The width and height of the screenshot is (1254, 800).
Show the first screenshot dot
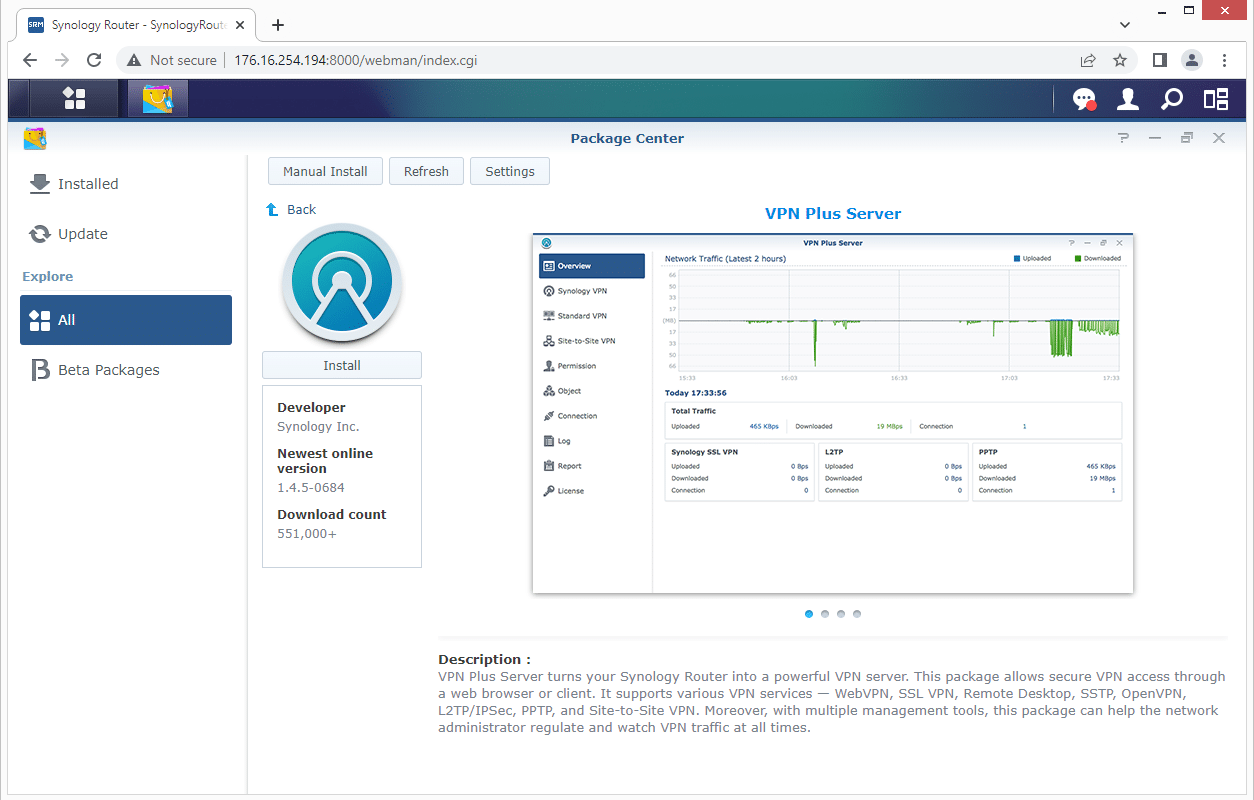coord(809,614)
